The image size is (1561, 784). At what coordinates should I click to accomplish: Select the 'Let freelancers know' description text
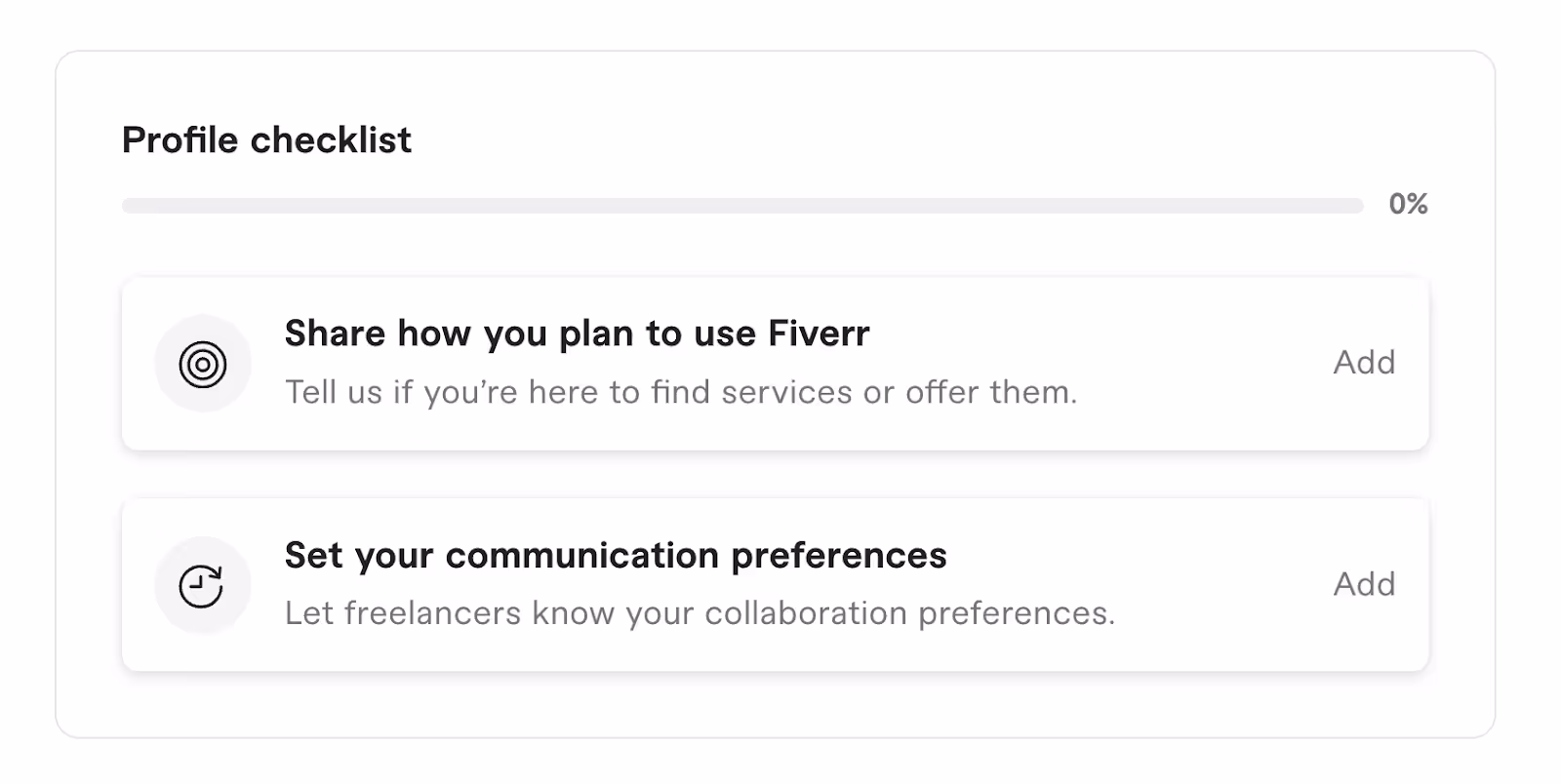tap(700, 614)
